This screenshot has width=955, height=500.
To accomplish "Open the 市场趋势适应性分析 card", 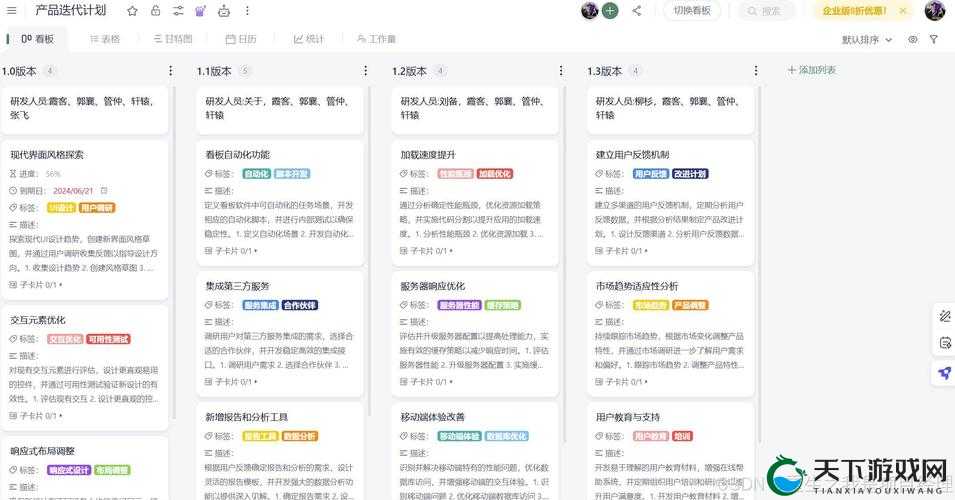I will coord(671,334).
